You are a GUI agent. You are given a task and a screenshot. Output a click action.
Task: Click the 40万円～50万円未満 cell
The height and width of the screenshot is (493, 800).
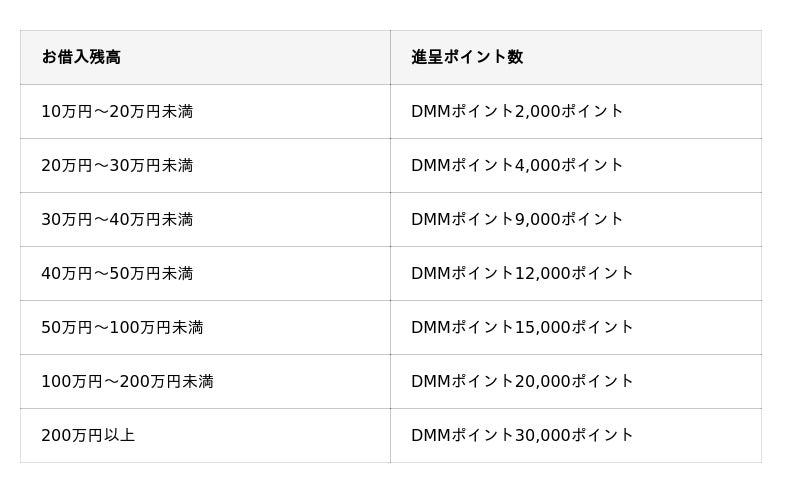tap(117, 273)
